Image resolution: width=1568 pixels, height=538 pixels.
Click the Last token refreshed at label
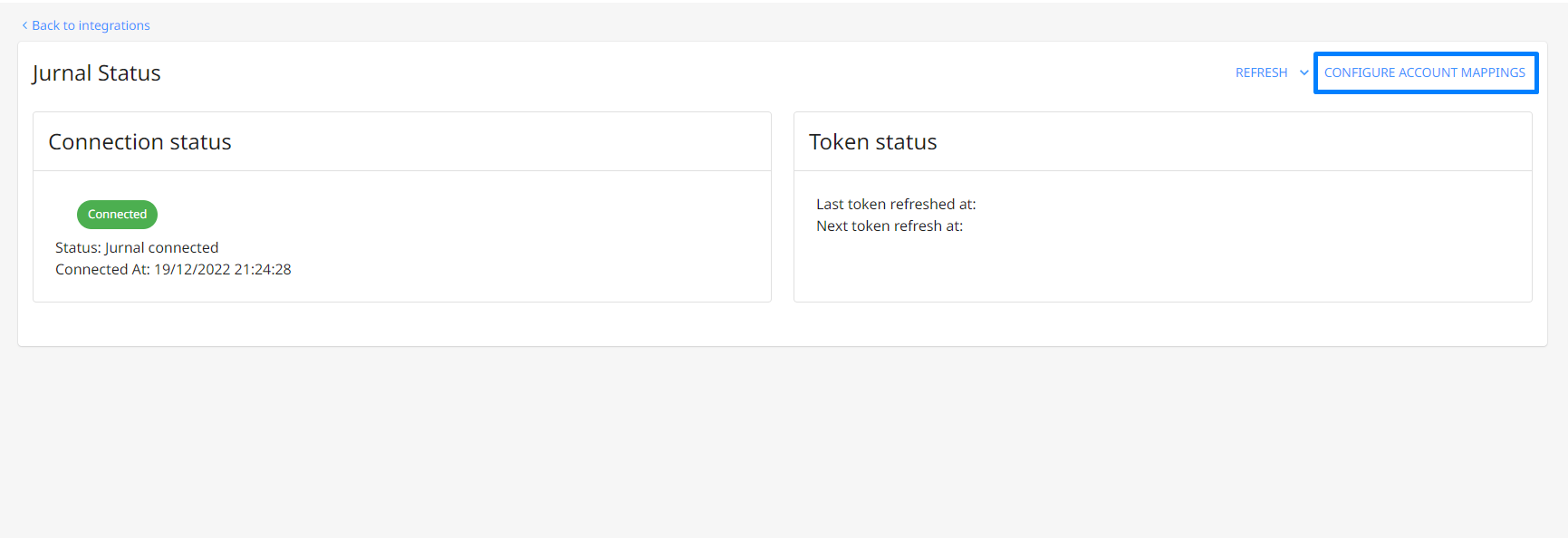point(896,204)
